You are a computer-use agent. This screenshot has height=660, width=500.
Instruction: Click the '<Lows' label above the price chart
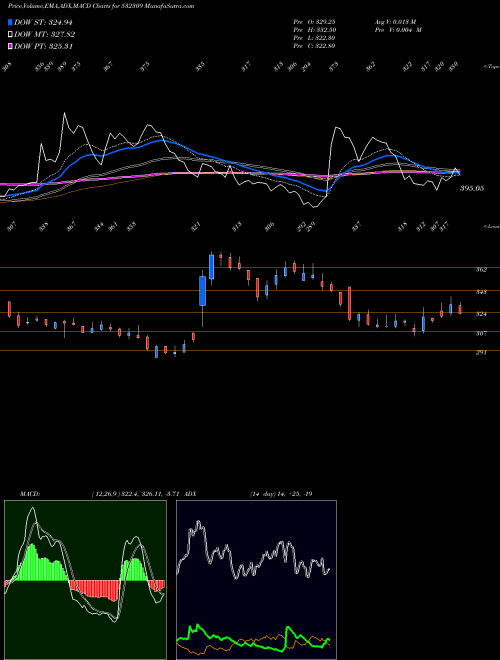point(491,226)
